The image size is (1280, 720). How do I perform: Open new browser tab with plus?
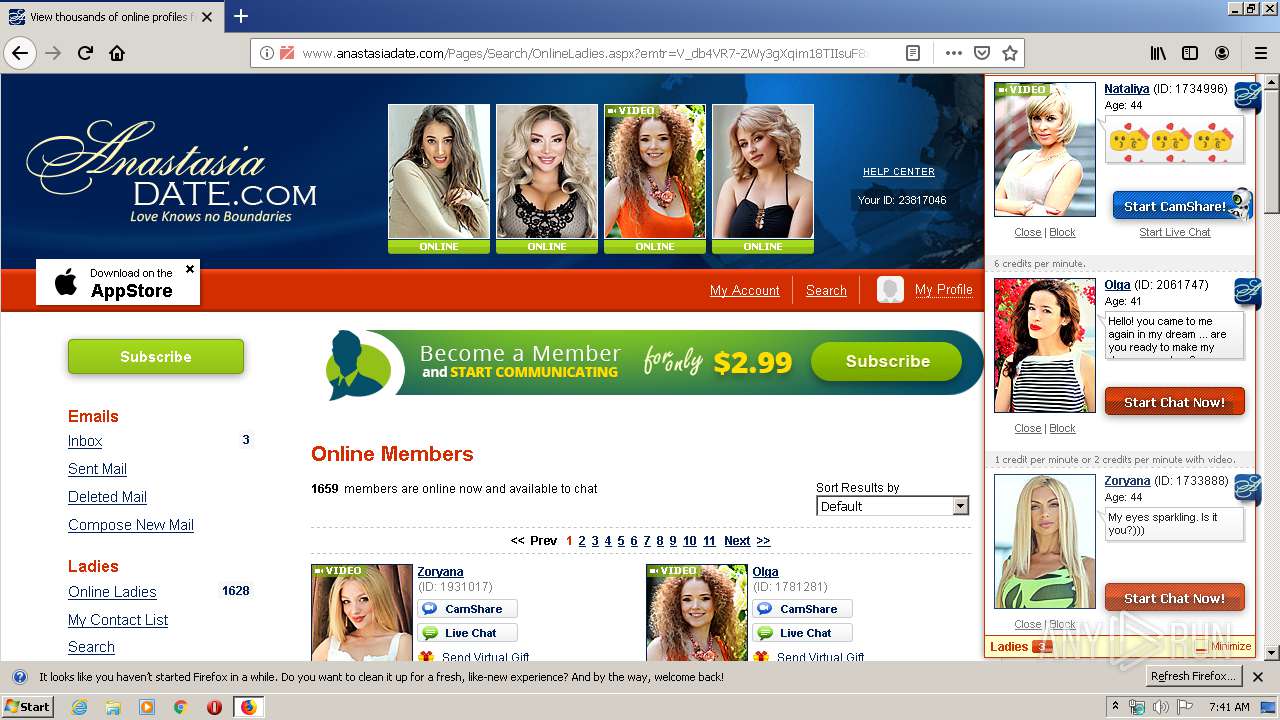point(241,16)
